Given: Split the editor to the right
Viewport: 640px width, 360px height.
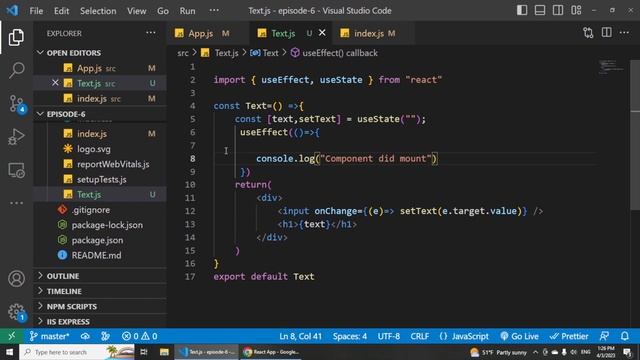Looking at the screenshot, I should pos(607,33).
